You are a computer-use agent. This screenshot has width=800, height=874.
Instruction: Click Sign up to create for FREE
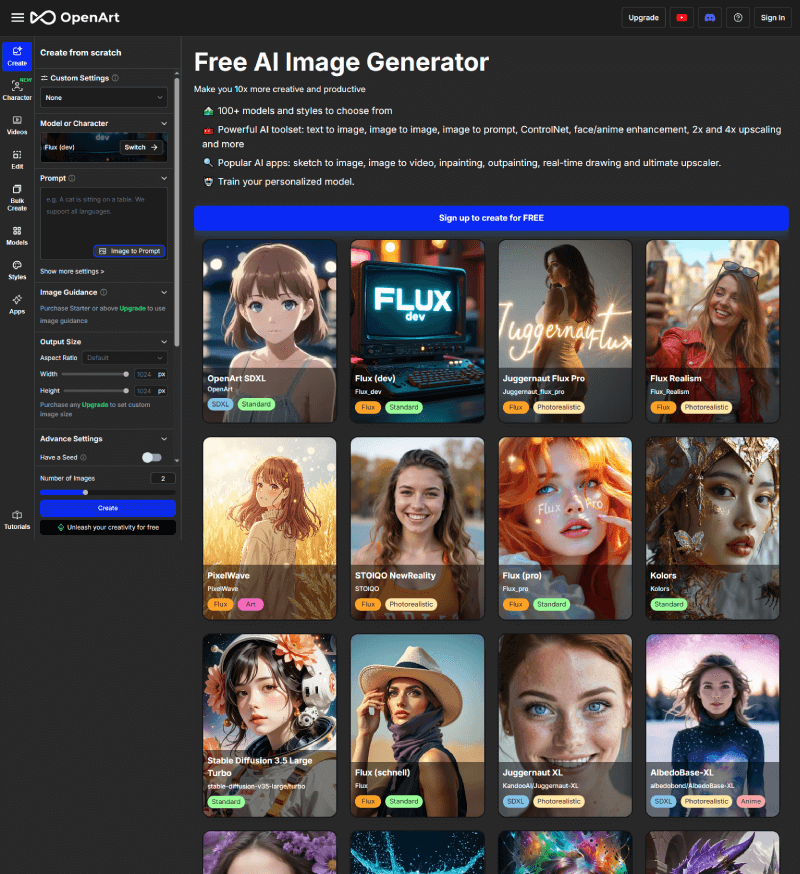[491, 218]
